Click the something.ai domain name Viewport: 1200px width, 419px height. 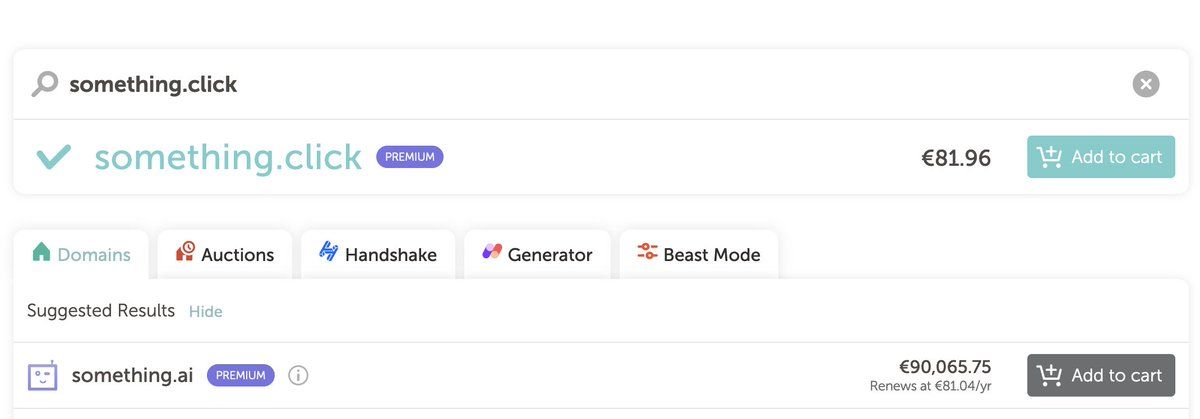[130, 376]
